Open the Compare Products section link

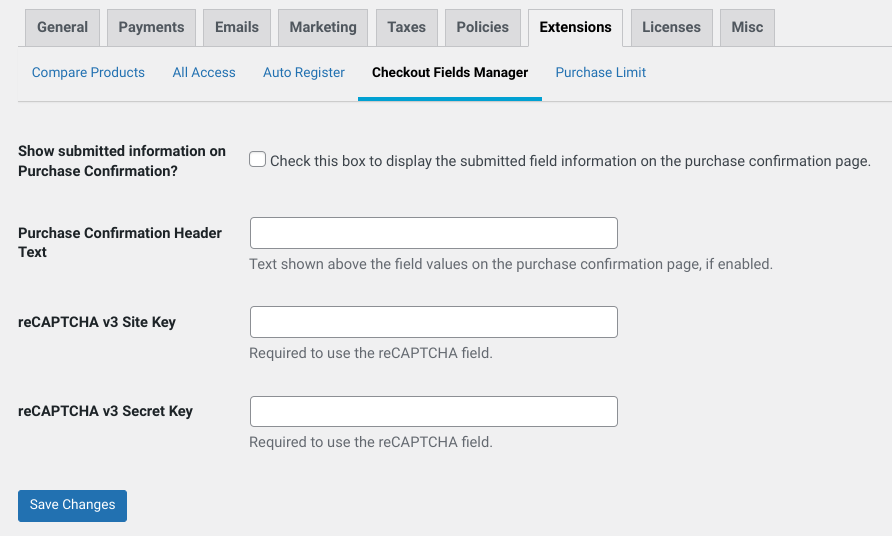coord(88,72)
